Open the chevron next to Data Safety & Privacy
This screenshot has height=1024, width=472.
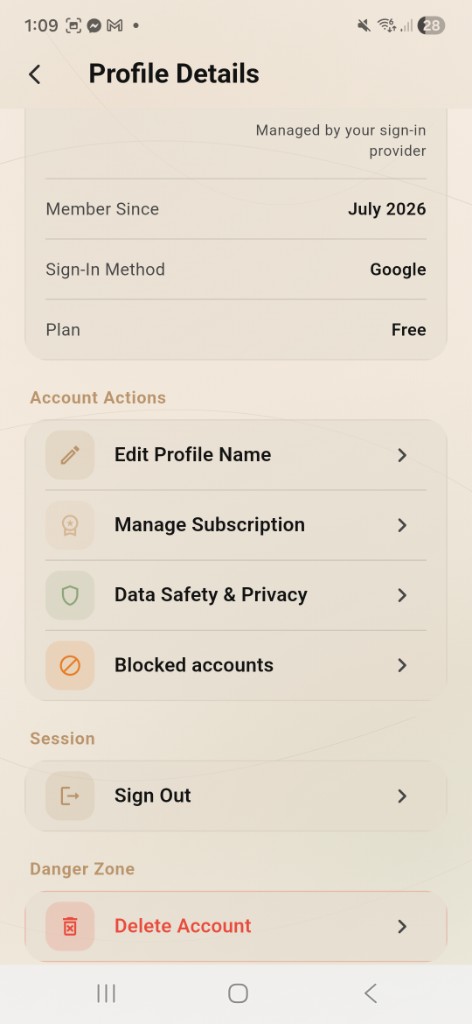[402, 595]
